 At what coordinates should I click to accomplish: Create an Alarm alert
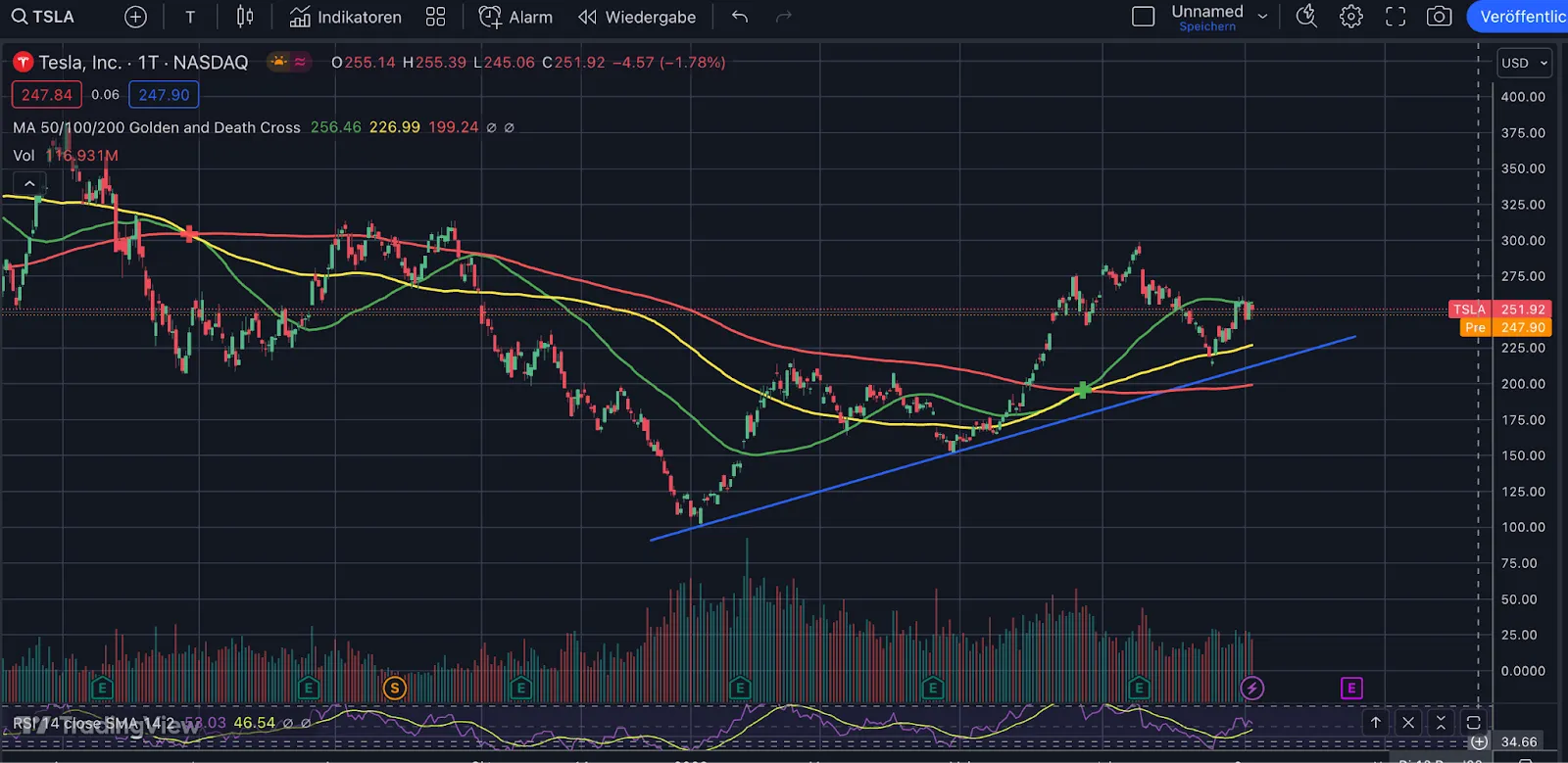[x=515, y=17]
